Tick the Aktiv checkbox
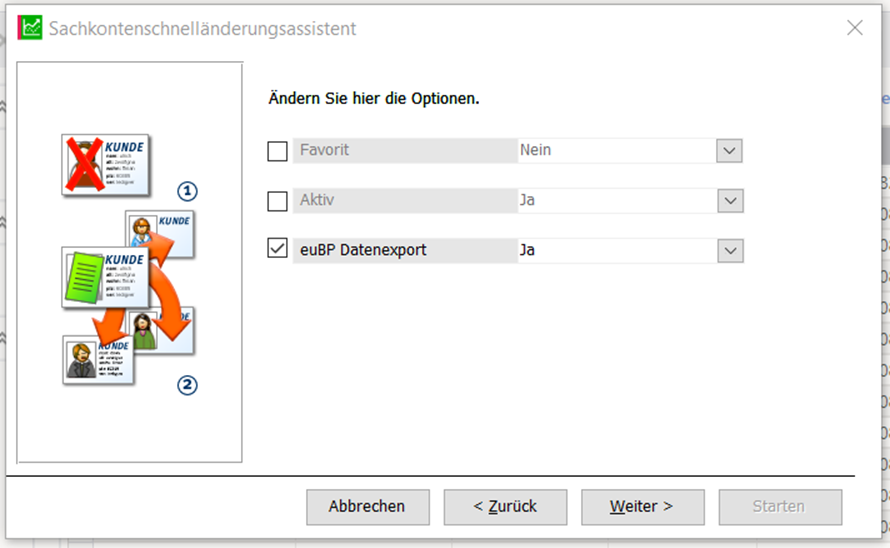 277,201
